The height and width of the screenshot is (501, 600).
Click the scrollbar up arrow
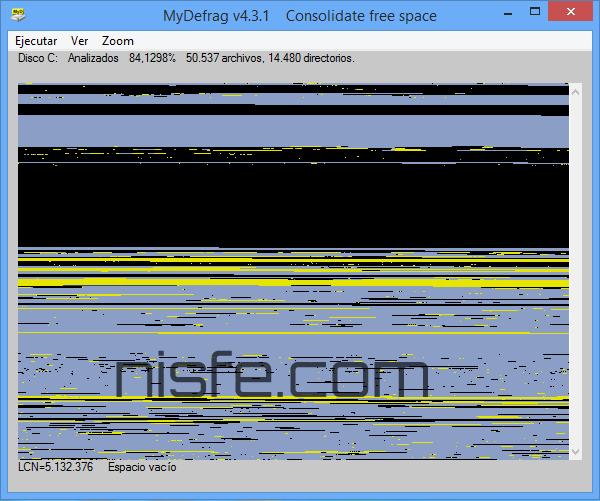[x=575, y=92]
